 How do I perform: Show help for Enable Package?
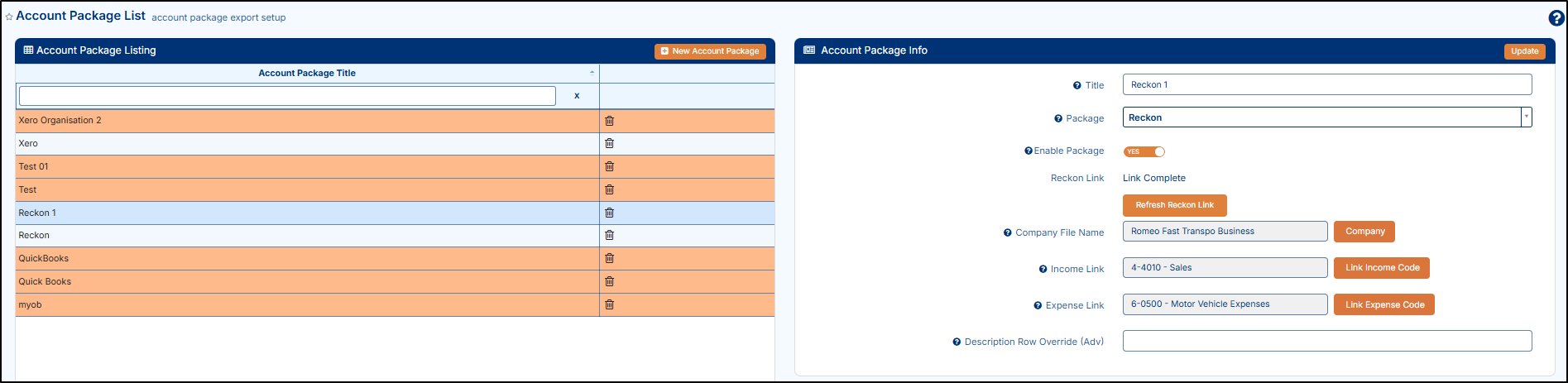(x=1029, y=151)
